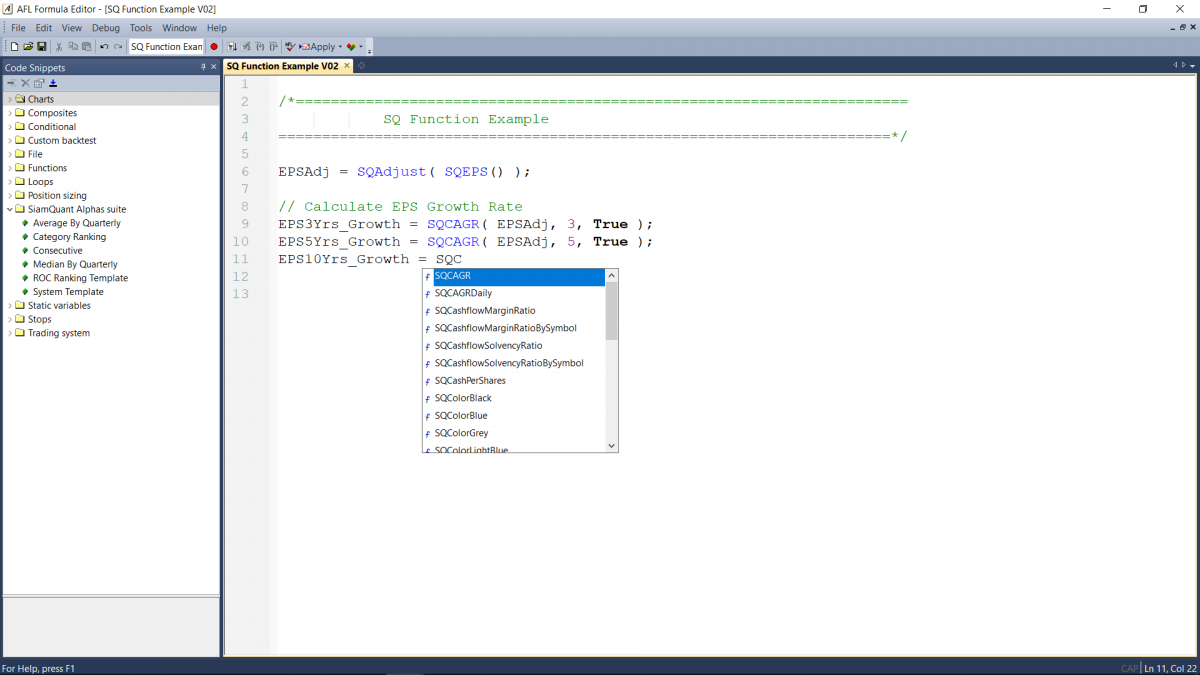
Task: Click the New formula file icon
Action: click(14, 47)
